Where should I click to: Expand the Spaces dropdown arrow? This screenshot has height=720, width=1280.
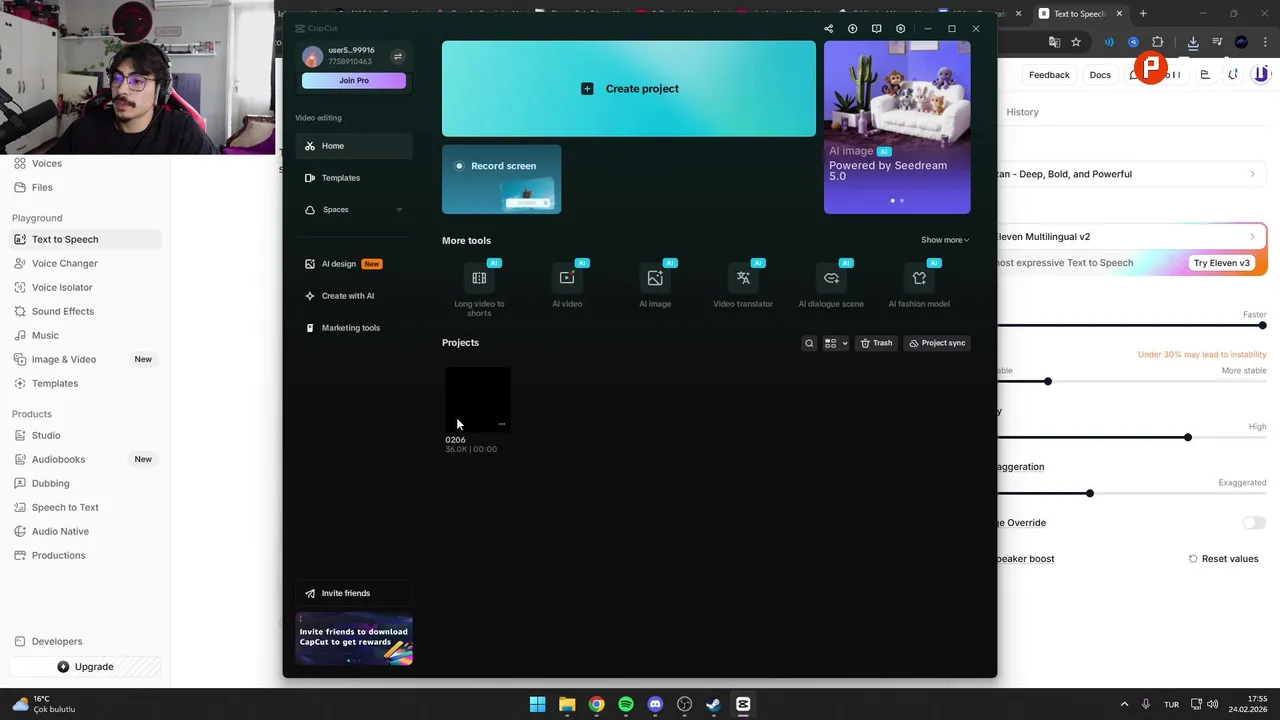tap(399, 210)
